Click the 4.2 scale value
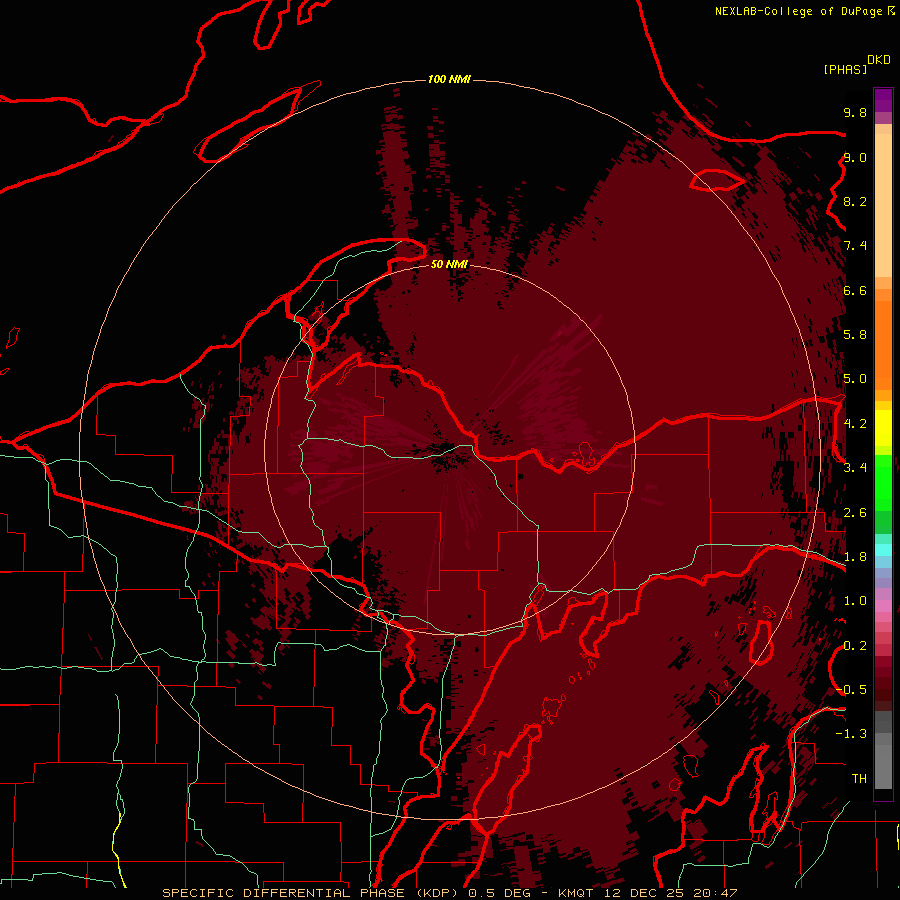Viewport: 900px width, 900px height. [855, 424]
